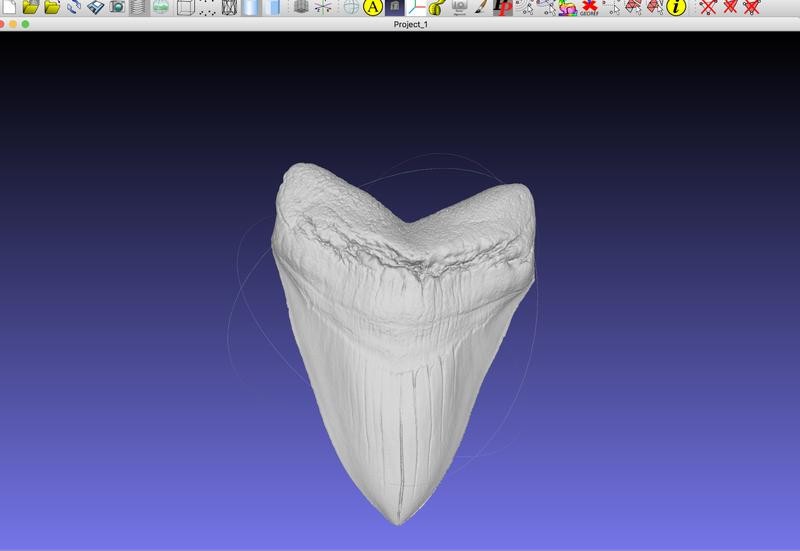800x551 pixels.
Task: Toggle bounding box render mode
Action: click(185, 7)
